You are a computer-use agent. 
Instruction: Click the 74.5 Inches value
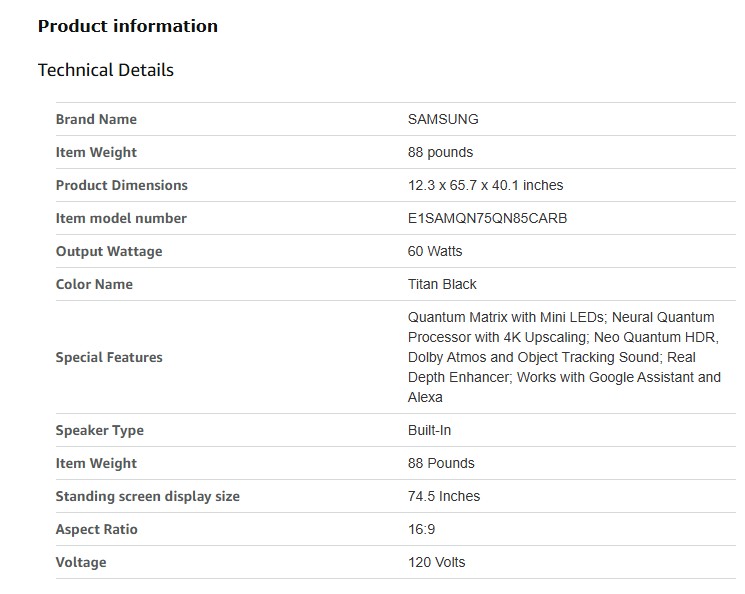point(443,496)
